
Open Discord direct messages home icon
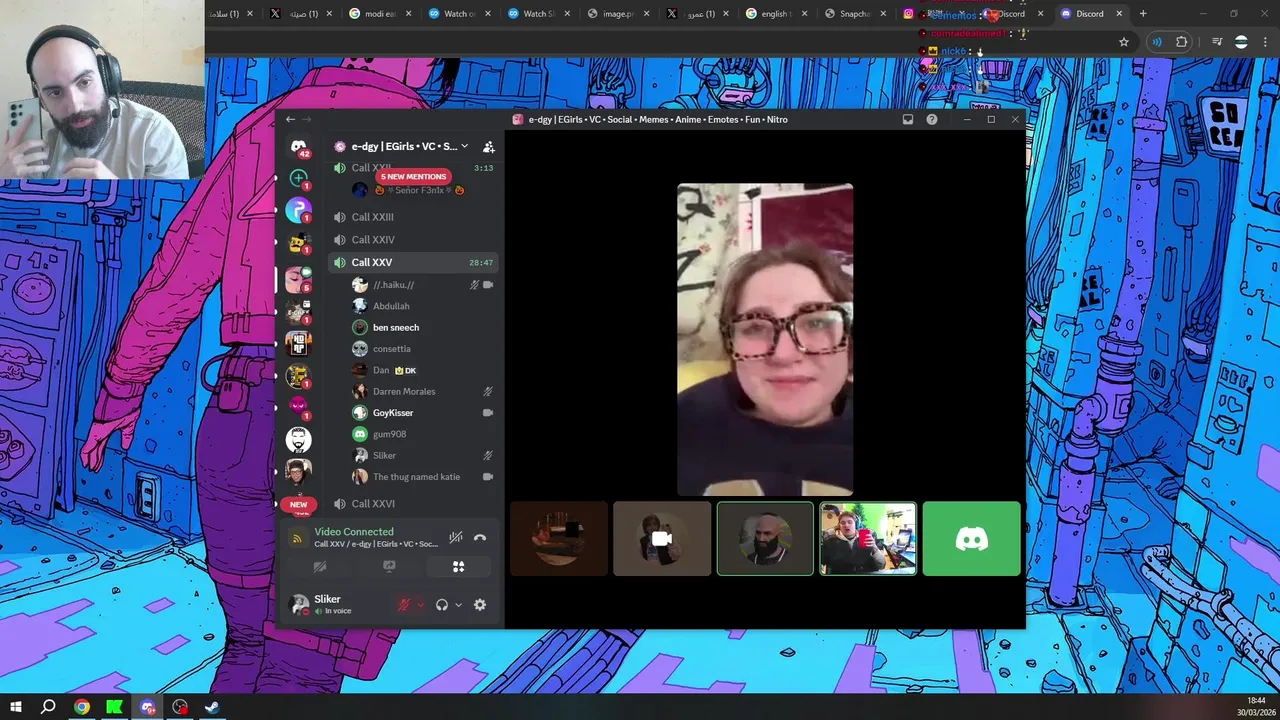click(298, 147)
